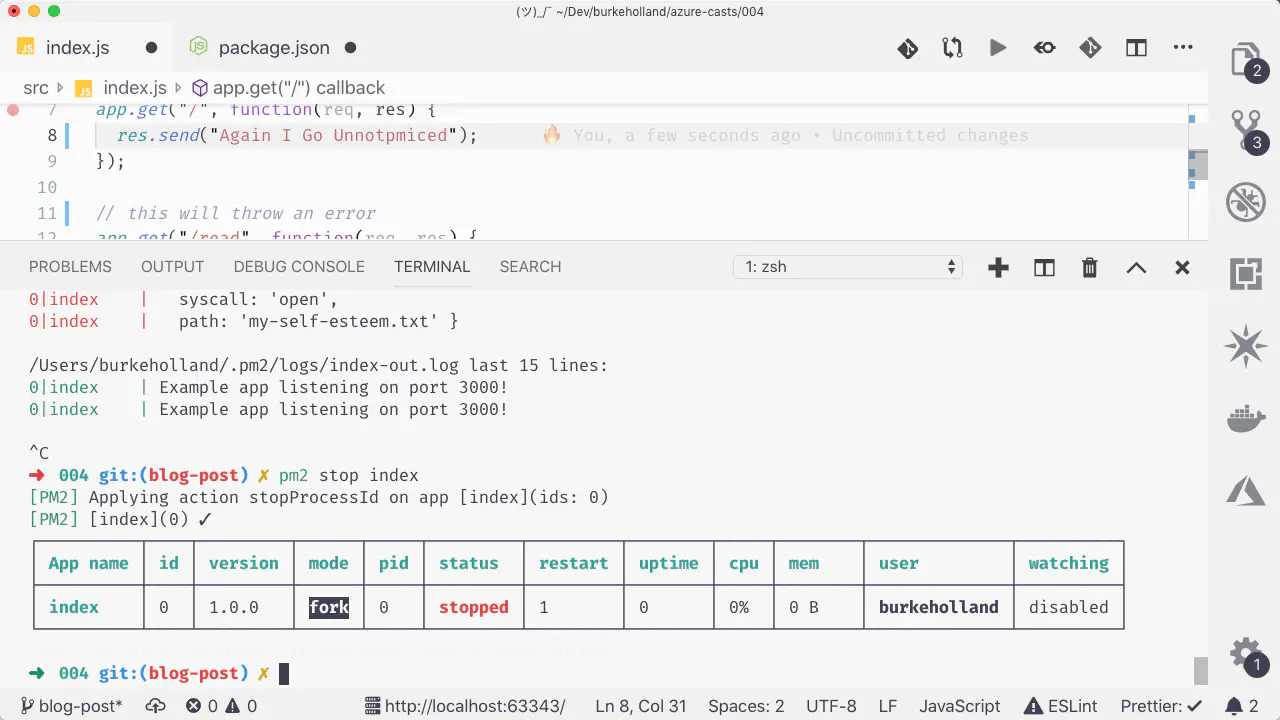1280x720 pixels.
Task: Change language mode from JavaScript
Action: pos(960,706)
